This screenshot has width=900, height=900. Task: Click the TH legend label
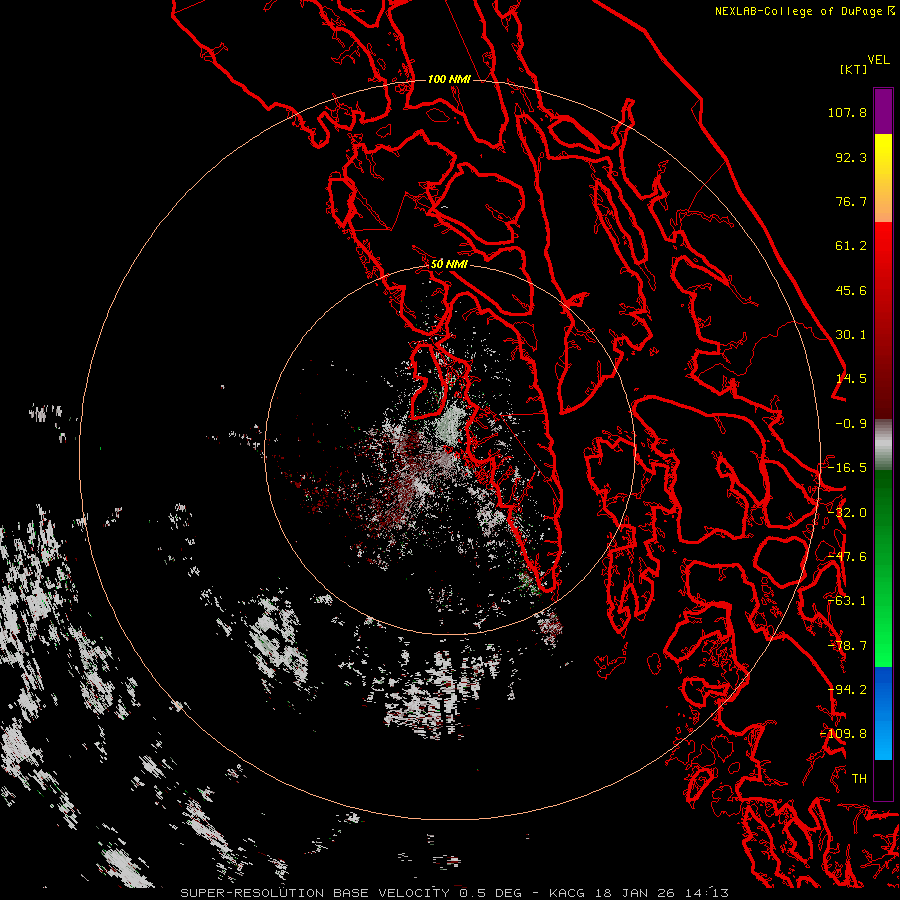click(859, 779)
